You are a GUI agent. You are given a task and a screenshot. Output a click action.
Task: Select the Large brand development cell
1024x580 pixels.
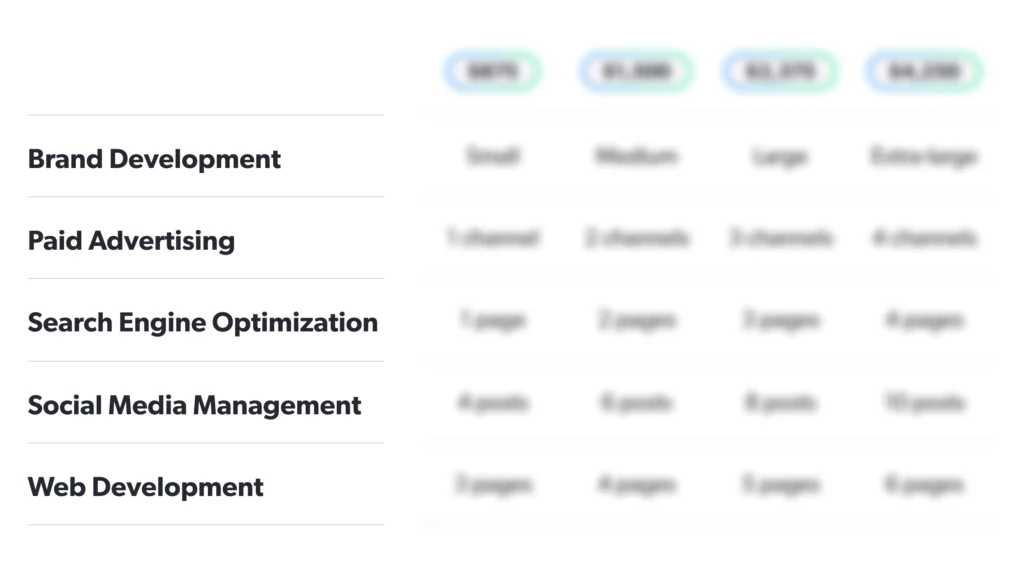[780, 157]
